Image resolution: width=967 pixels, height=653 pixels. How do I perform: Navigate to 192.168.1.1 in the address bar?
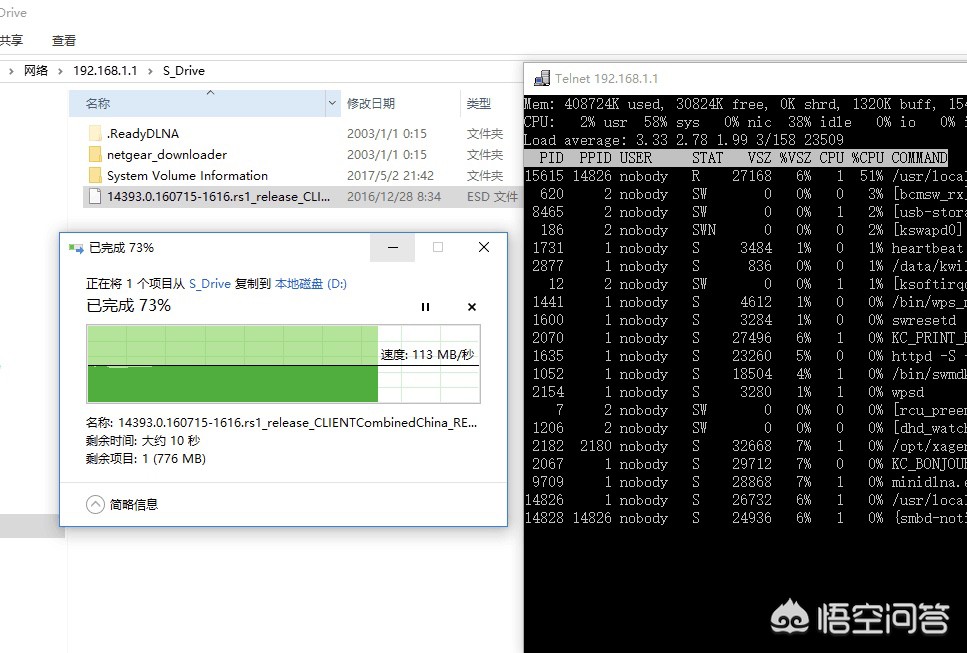105,70
